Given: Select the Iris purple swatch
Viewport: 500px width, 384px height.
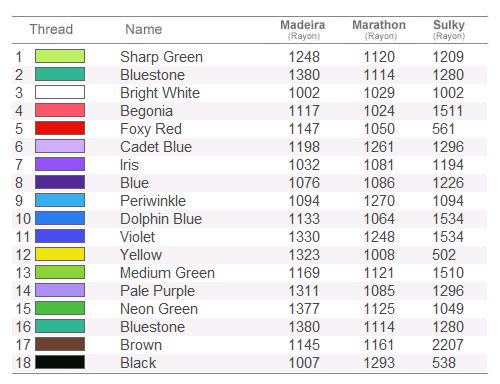Looking at the screenshot, I should (60, 164).
